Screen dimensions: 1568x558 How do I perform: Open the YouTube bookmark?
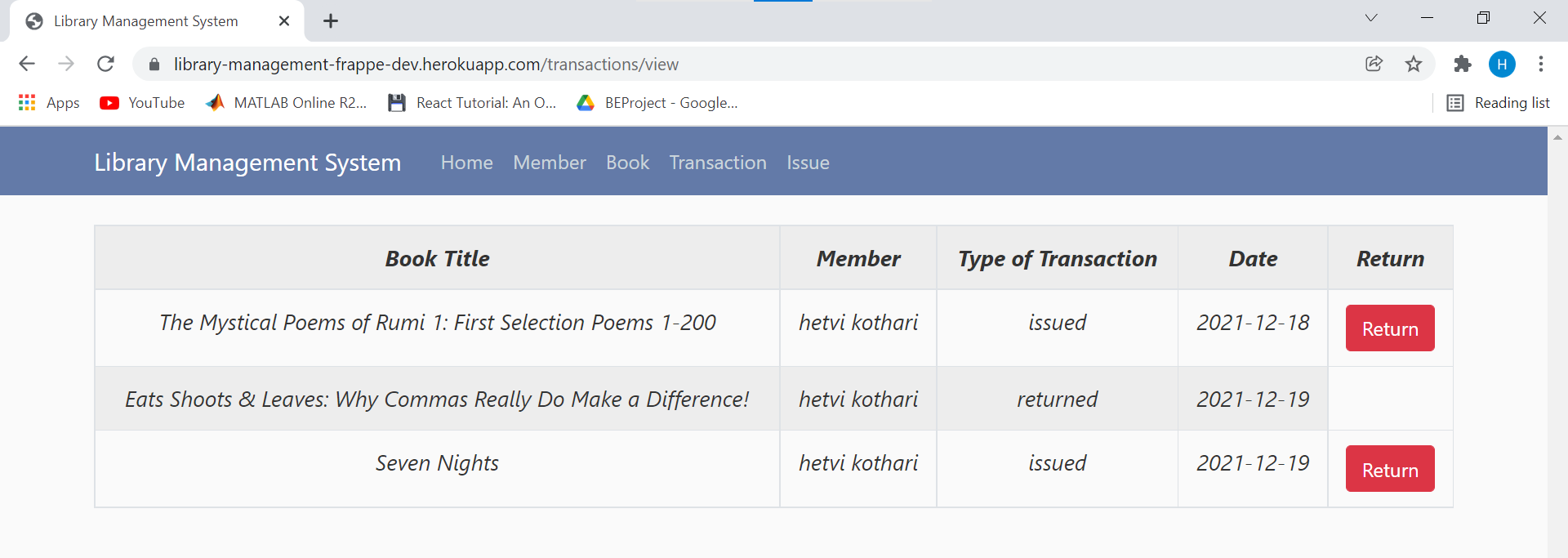(142, 103)
